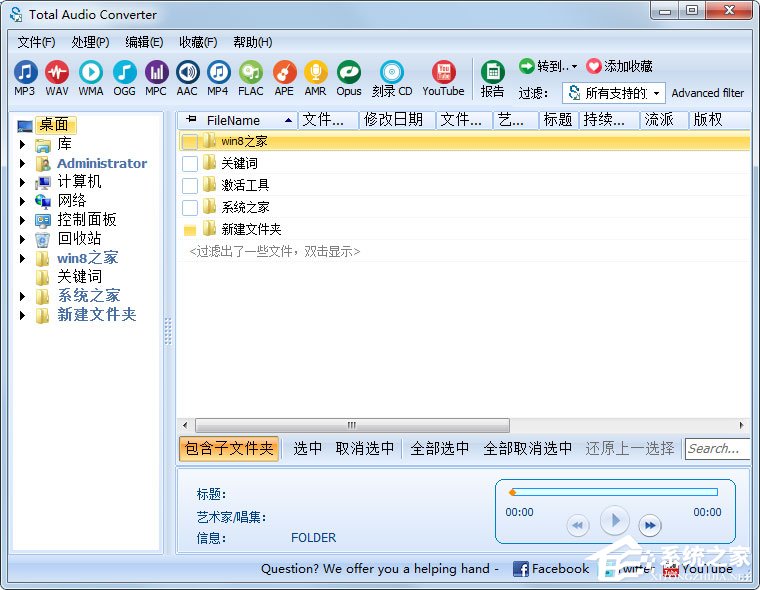Check the 激活工具 folder checkbox
Screen dimensions: 760x590
pyautogui.click(x=190, y=185)
